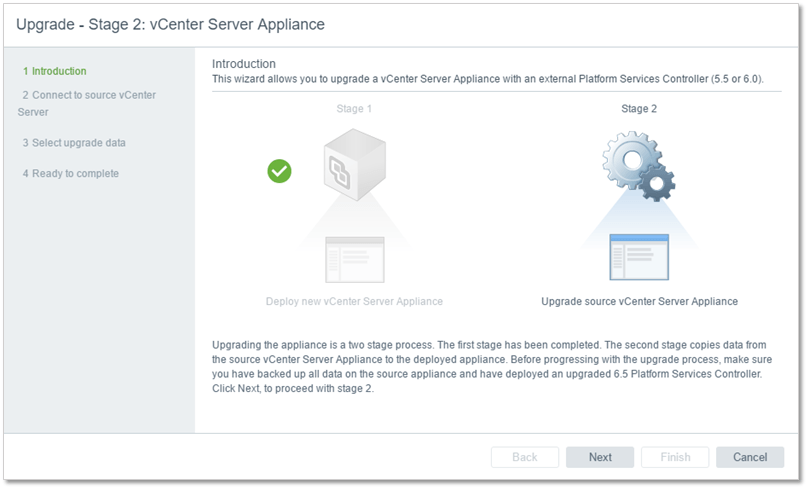
Task: Click the 'Stage 1' label
Action: [x=354, y=109]
